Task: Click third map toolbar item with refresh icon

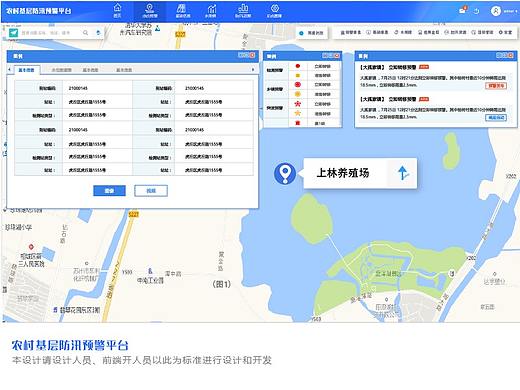Action: tap(403, 32)
